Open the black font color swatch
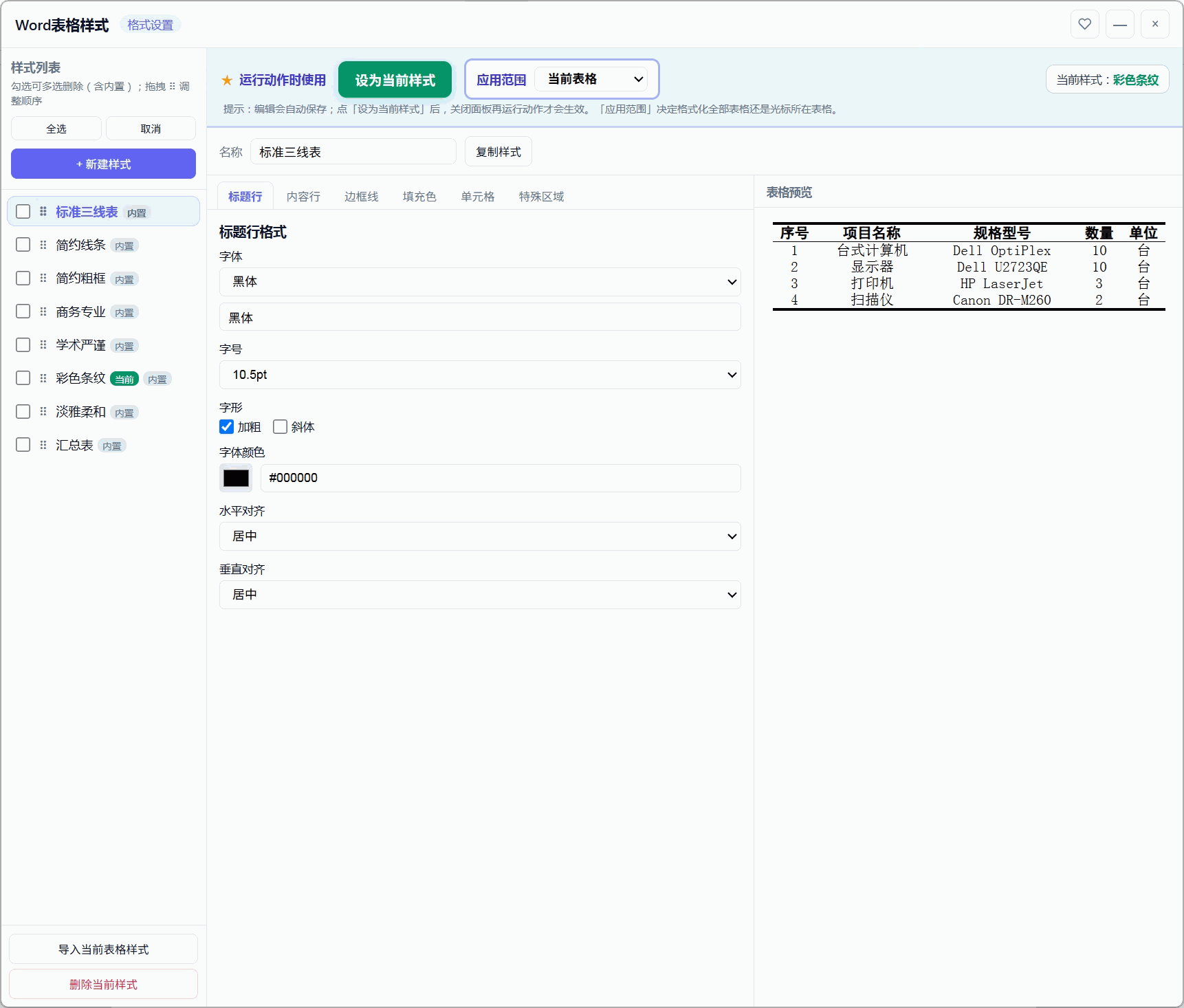The width and height of the screenshot is (1184, 1008). (236, 478)
